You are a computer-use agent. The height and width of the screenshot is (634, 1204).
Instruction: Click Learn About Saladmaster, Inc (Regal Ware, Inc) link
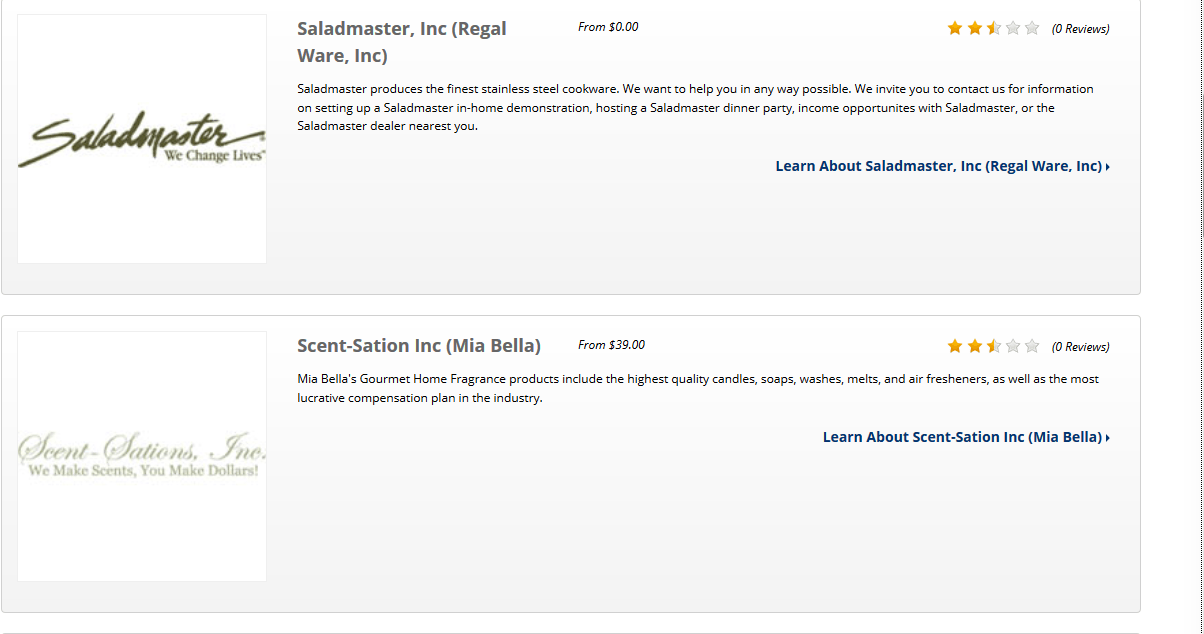click(x=938, y=166)
